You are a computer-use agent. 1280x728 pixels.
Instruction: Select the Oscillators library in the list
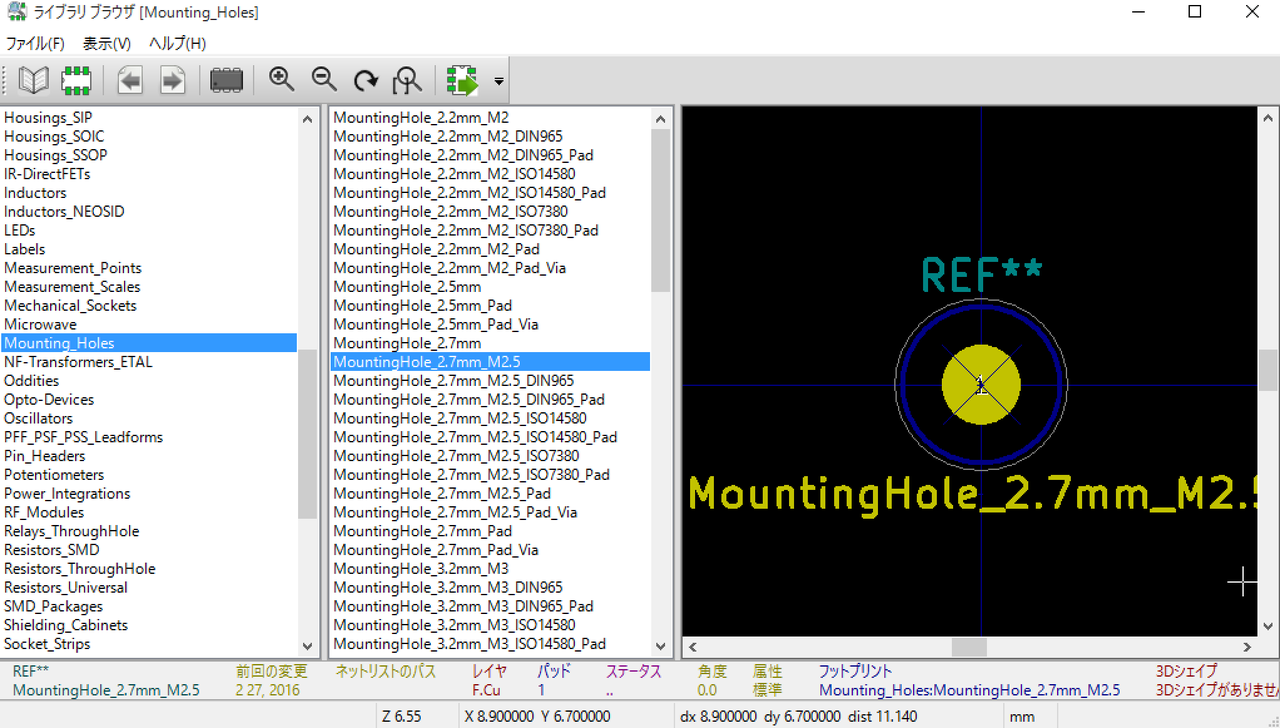pos(38,418)
